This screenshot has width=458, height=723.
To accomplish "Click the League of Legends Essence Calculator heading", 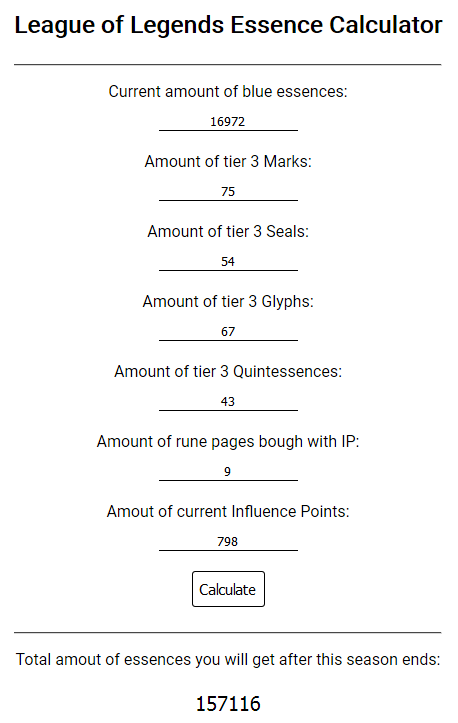I will [x=228, y=25].
